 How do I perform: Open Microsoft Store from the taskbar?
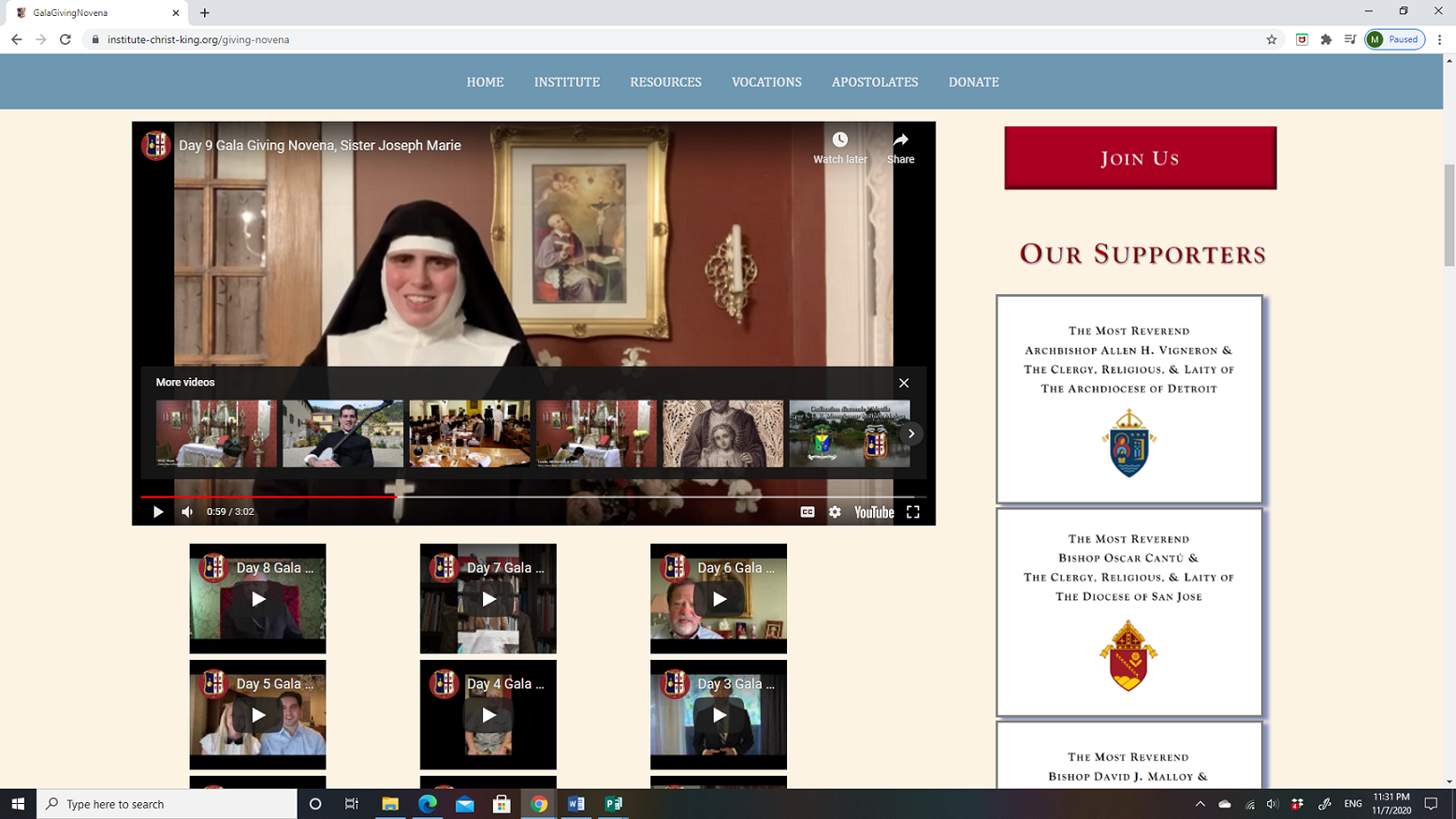[x=502, y=804]
